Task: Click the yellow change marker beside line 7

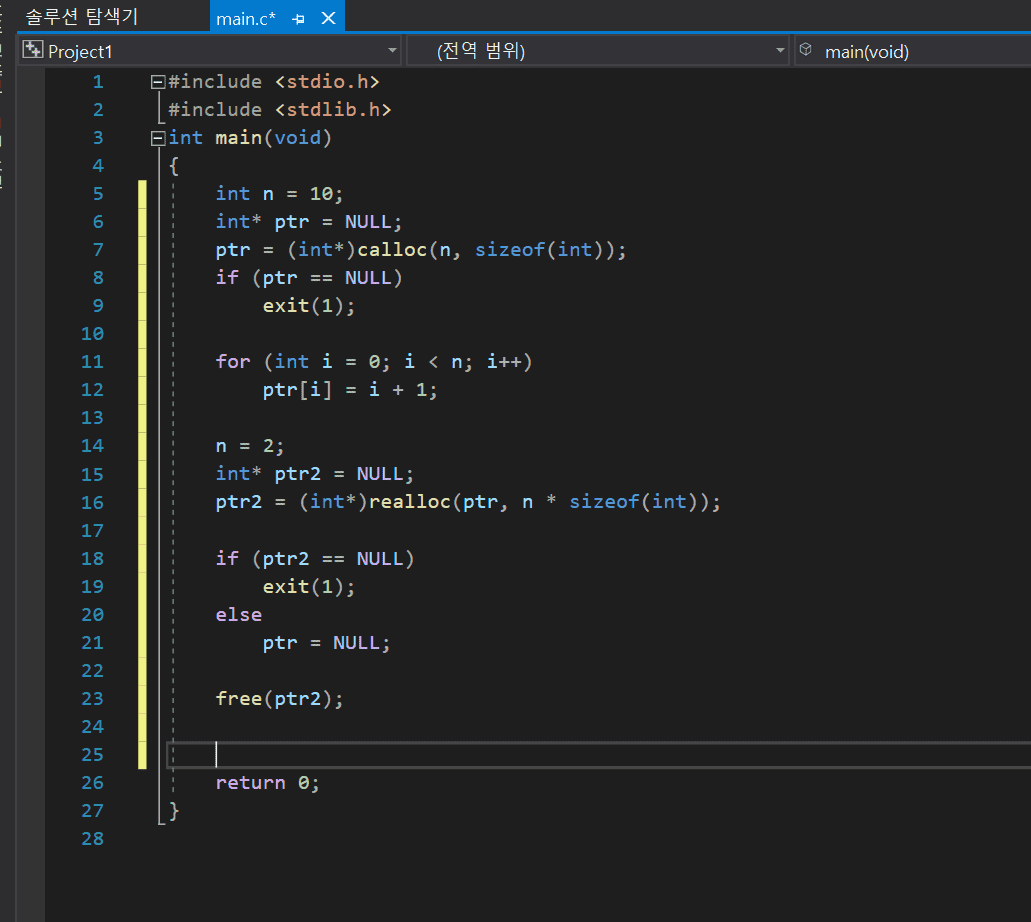Action: [143, 250]
